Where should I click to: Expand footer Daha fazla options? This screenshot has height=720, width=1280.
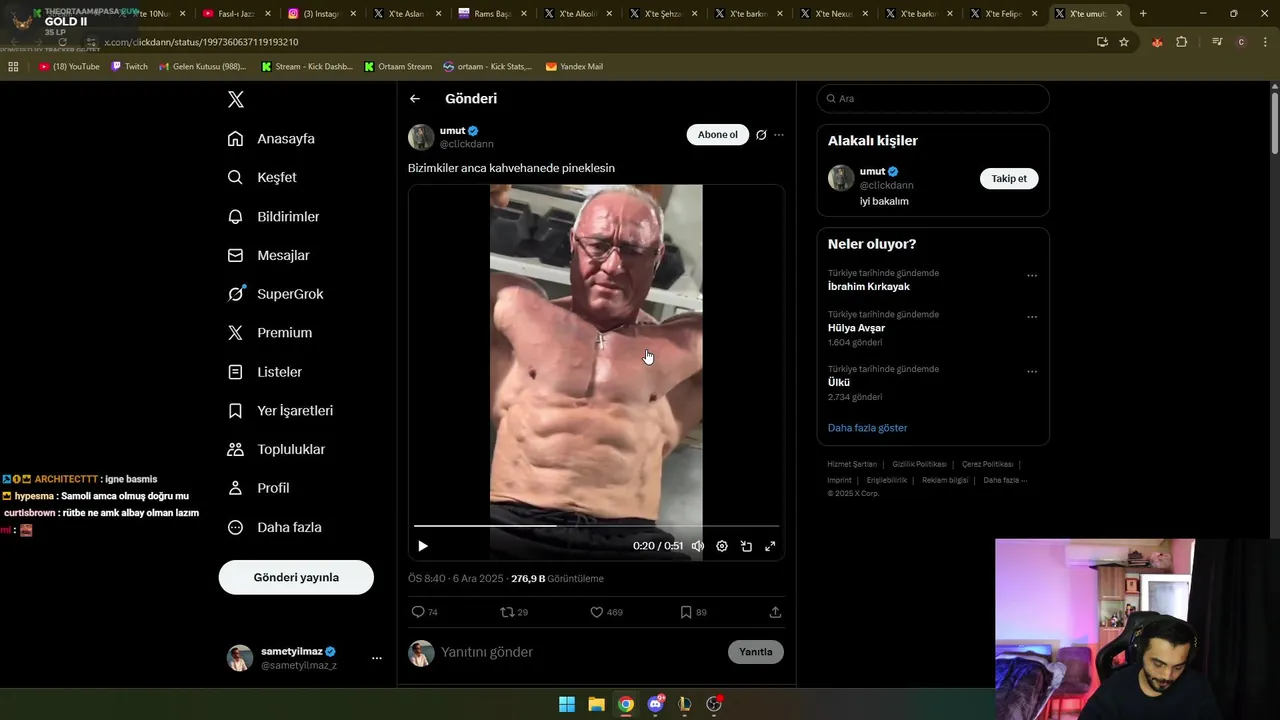tap(1005, 480)
